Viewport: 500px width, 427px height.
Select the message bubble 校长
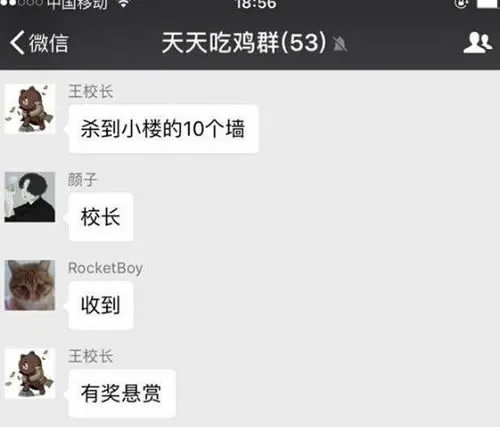click(x=101, y=217)
